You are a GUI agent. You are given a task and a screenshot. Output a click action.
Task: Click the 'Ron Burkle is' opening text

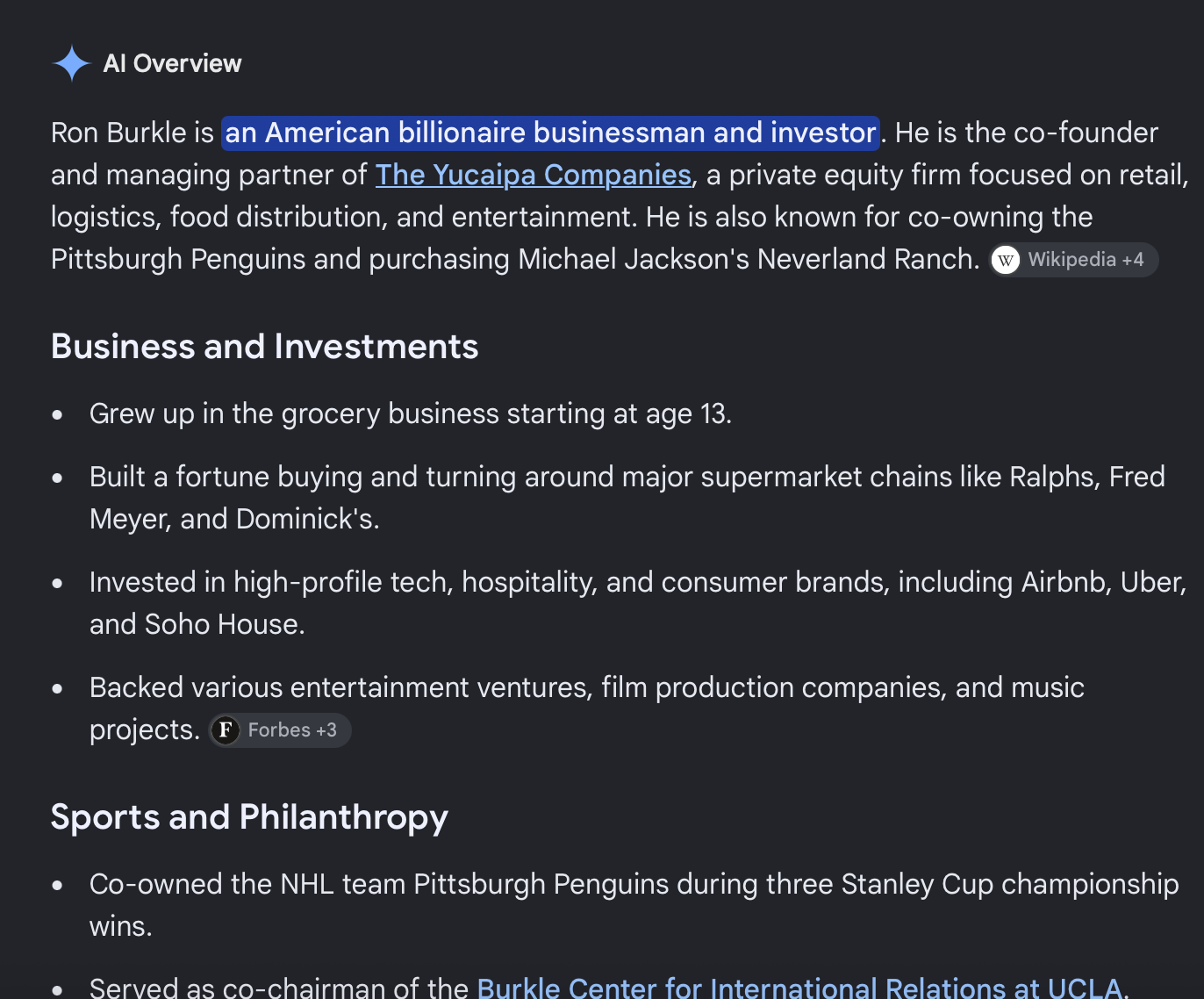point(133,133)
